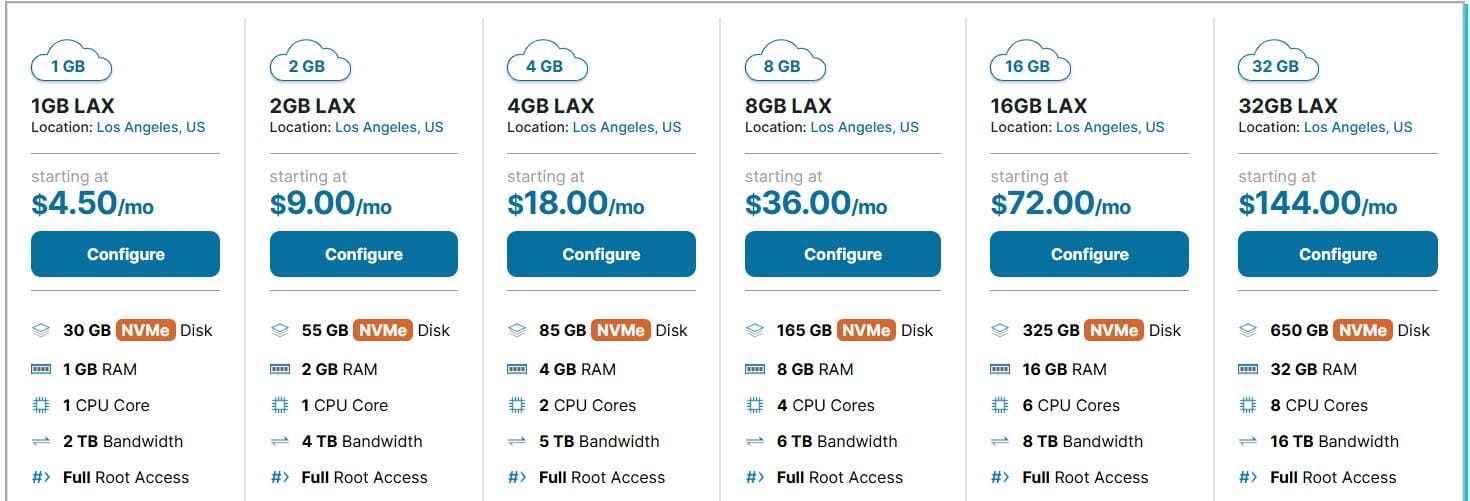This screenshot has width=1470, height=501.
Task: Configure the 32GB LAX plan
Action: pos(1337,254)
